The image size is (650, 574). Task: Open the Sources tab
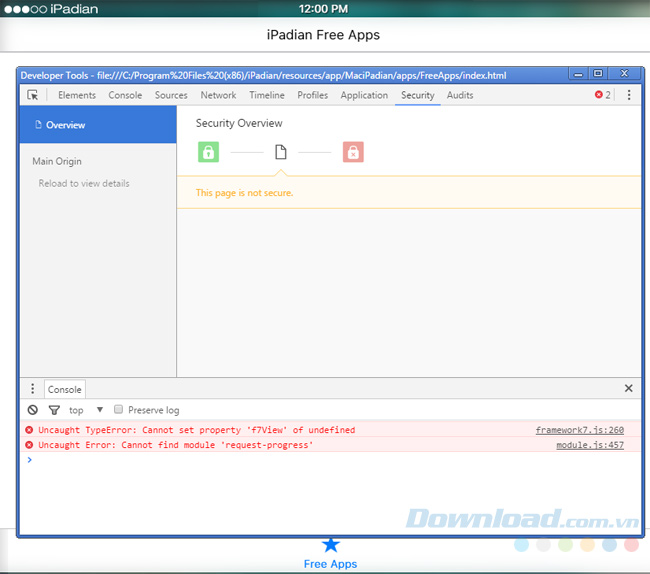[x=171, y=95]
